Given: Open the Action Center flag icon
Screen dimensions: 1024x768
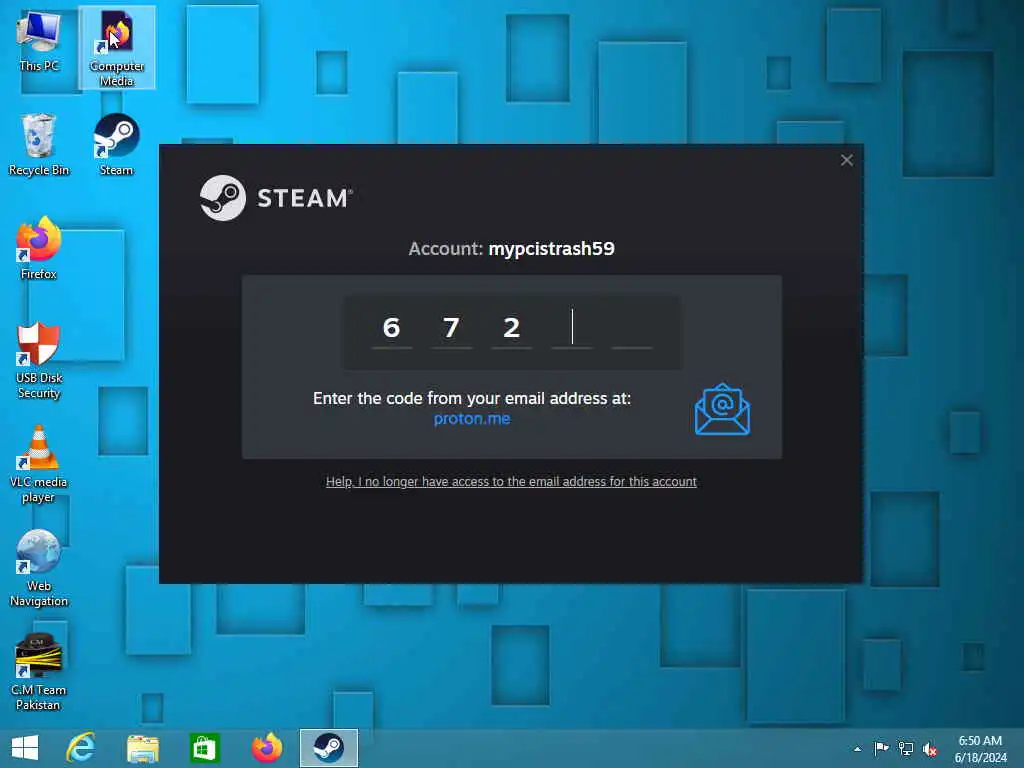Looking at the screenshot, I should pyautogui.click(x=881, y=748).
